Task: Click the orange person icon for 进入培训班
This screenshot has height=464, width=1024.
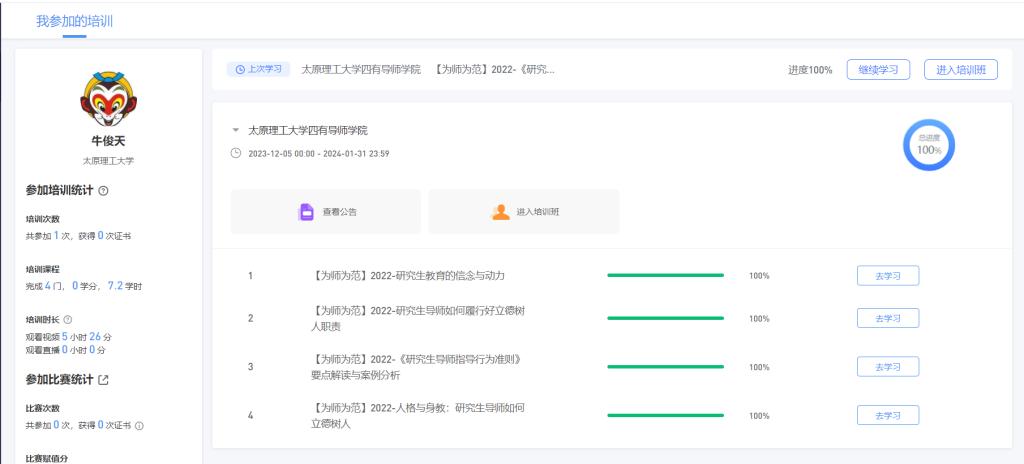Action: pyautogui.click(x=501, y=212)
